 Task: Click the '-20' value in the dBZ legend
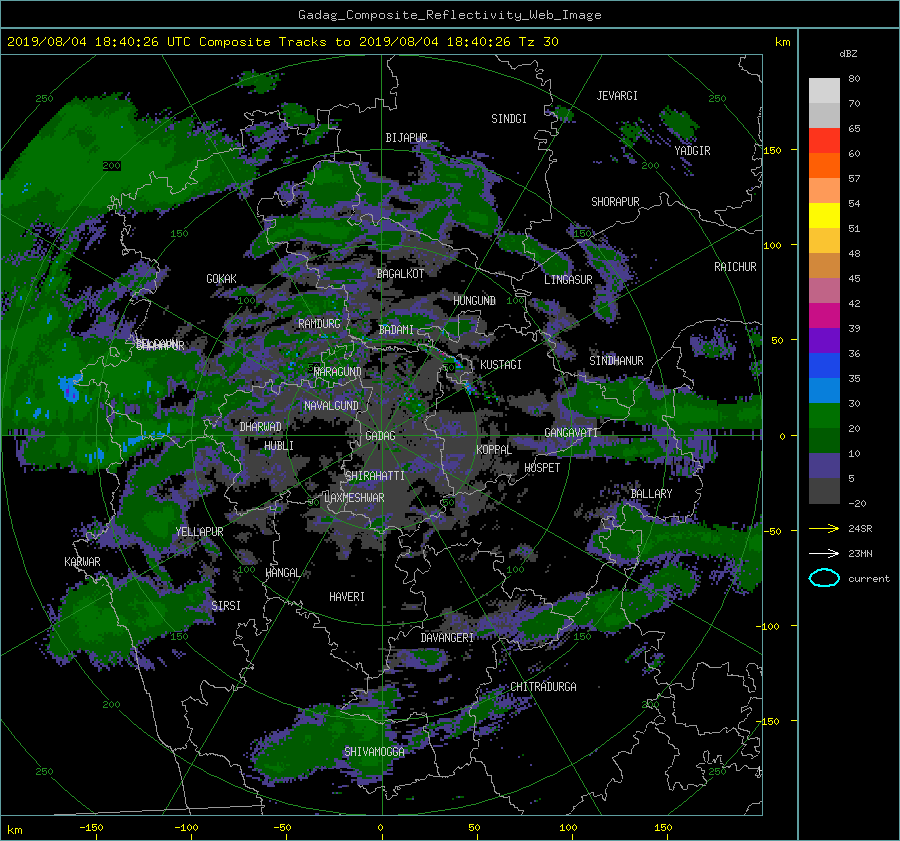(x=857, y=503)
